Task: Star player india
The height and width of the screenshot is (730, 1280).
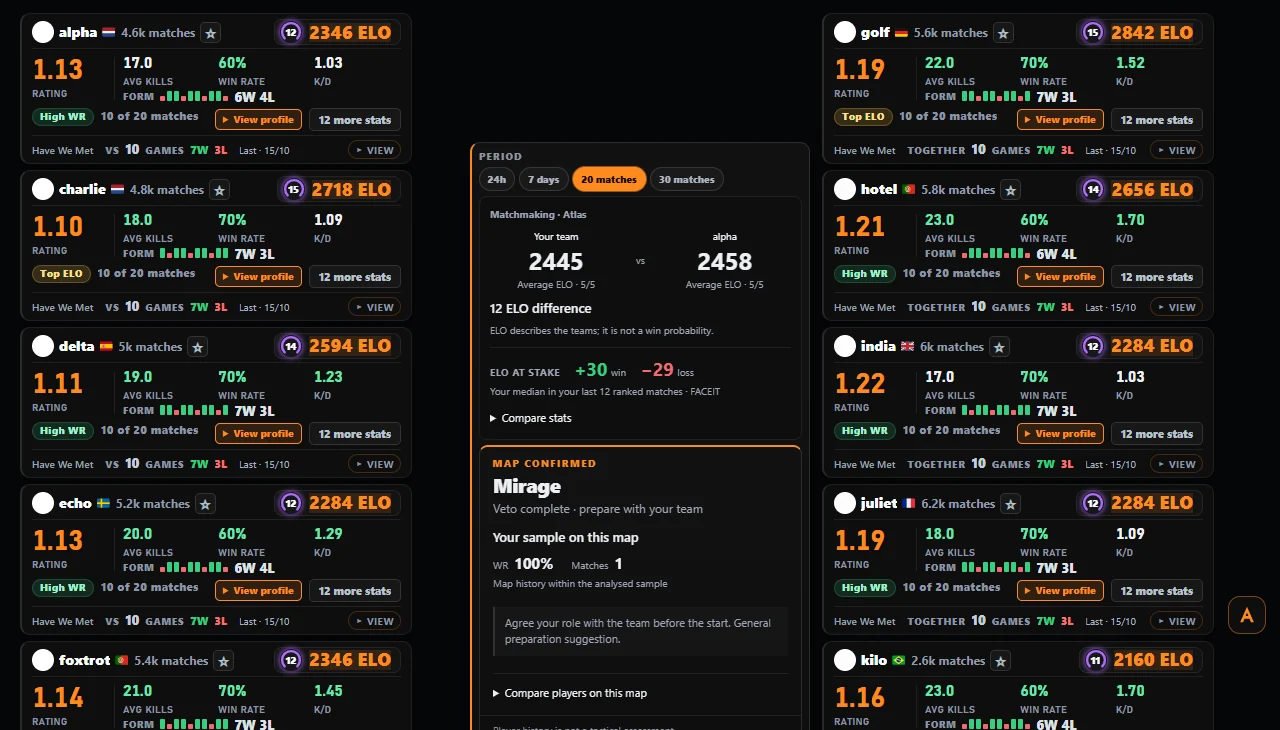Action: (999, 347)
